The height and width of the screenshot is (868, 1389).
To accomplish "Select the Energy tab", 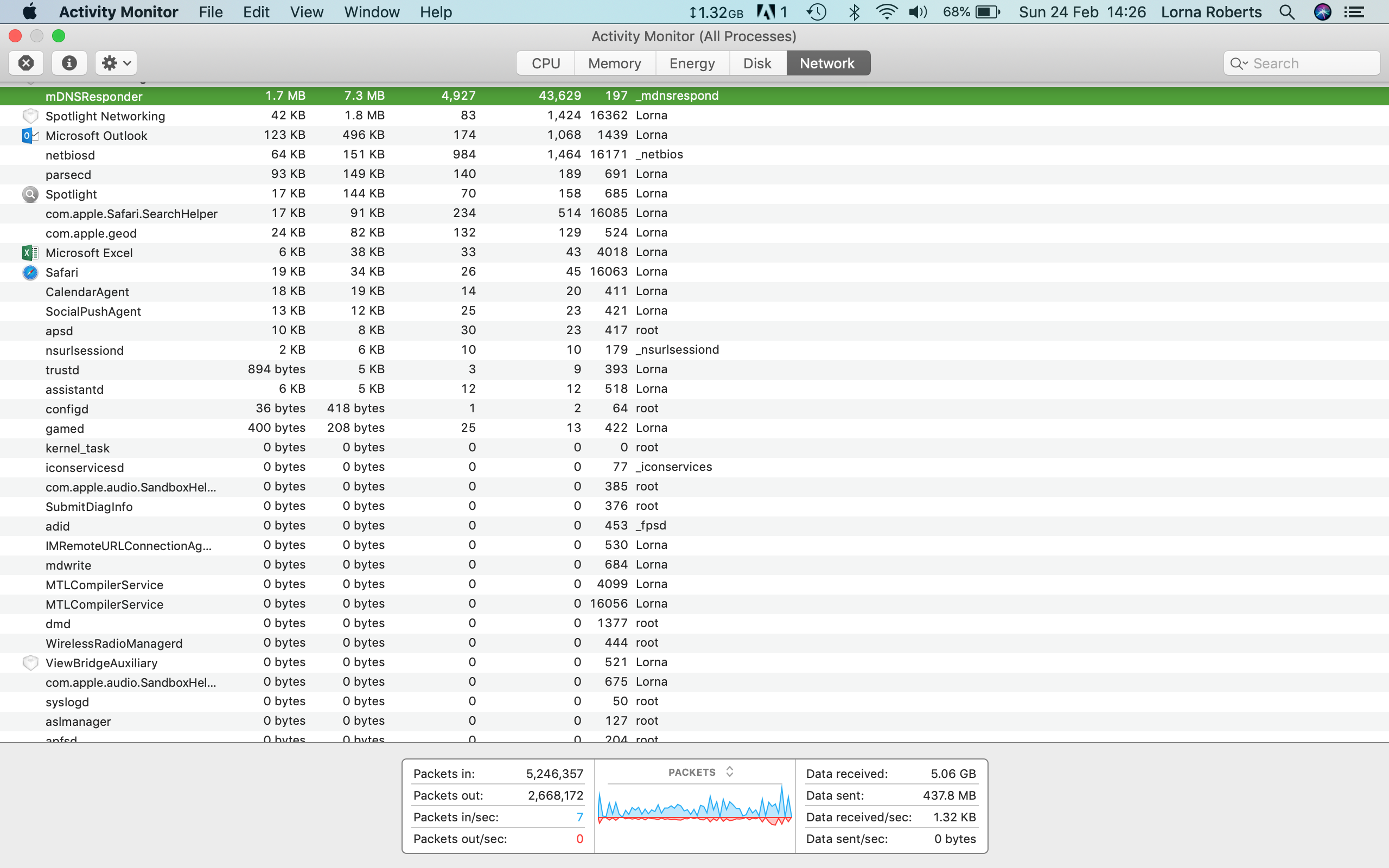I will click(x=692, y=63).
